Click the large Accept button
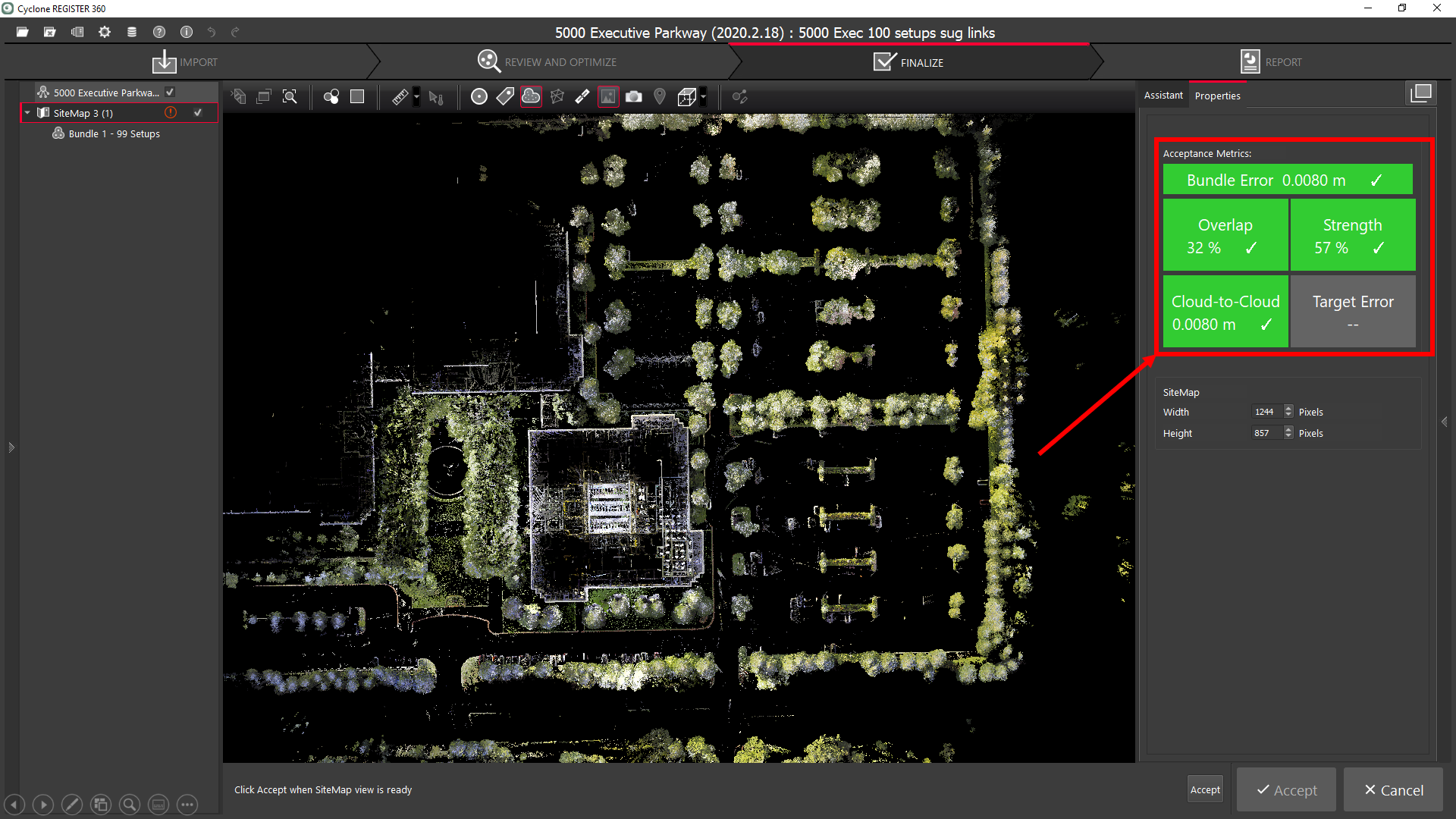 click(x=1287, y=790)
